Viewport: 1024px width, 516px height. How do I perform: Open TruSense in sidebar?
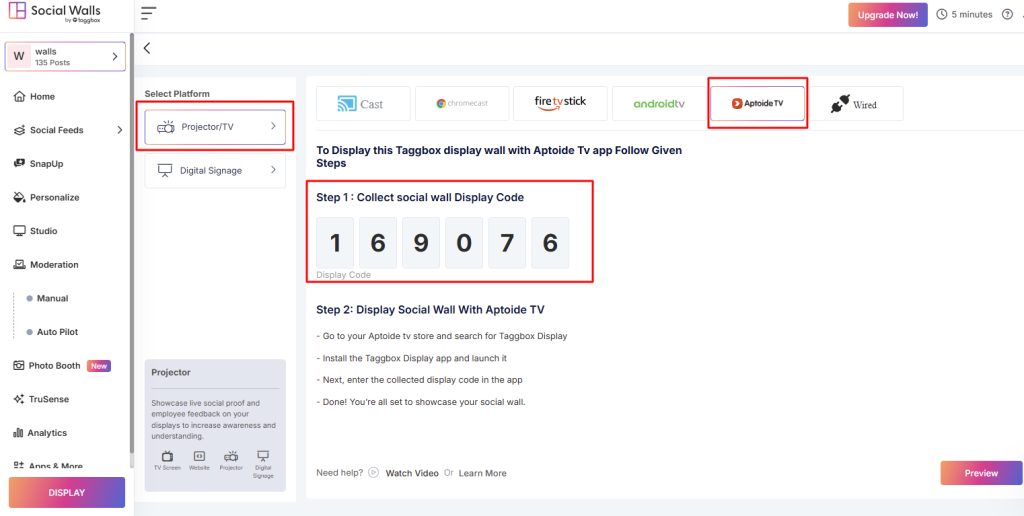coord(49,399)
